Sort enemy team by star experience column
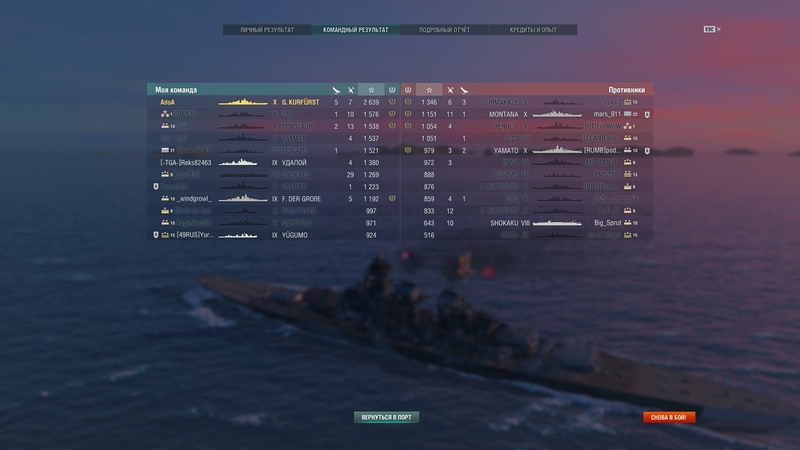Screen dimensions: 800x450 click(429, 90)
